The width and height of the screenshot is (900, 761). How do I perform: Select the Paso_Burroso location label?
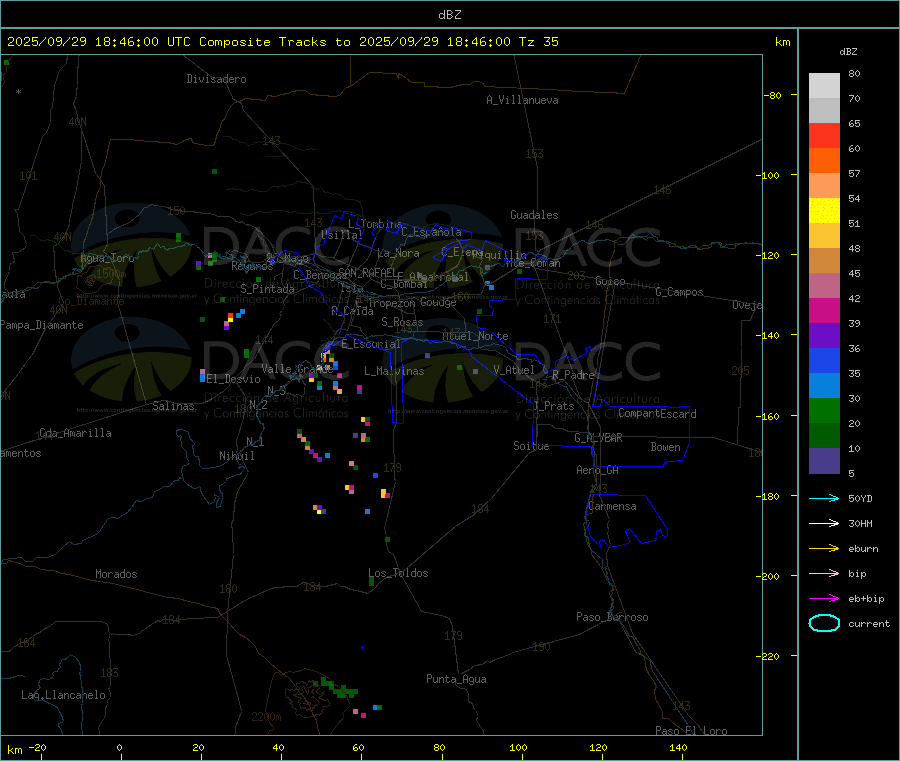pyautogui.click(x=612, y=617)
